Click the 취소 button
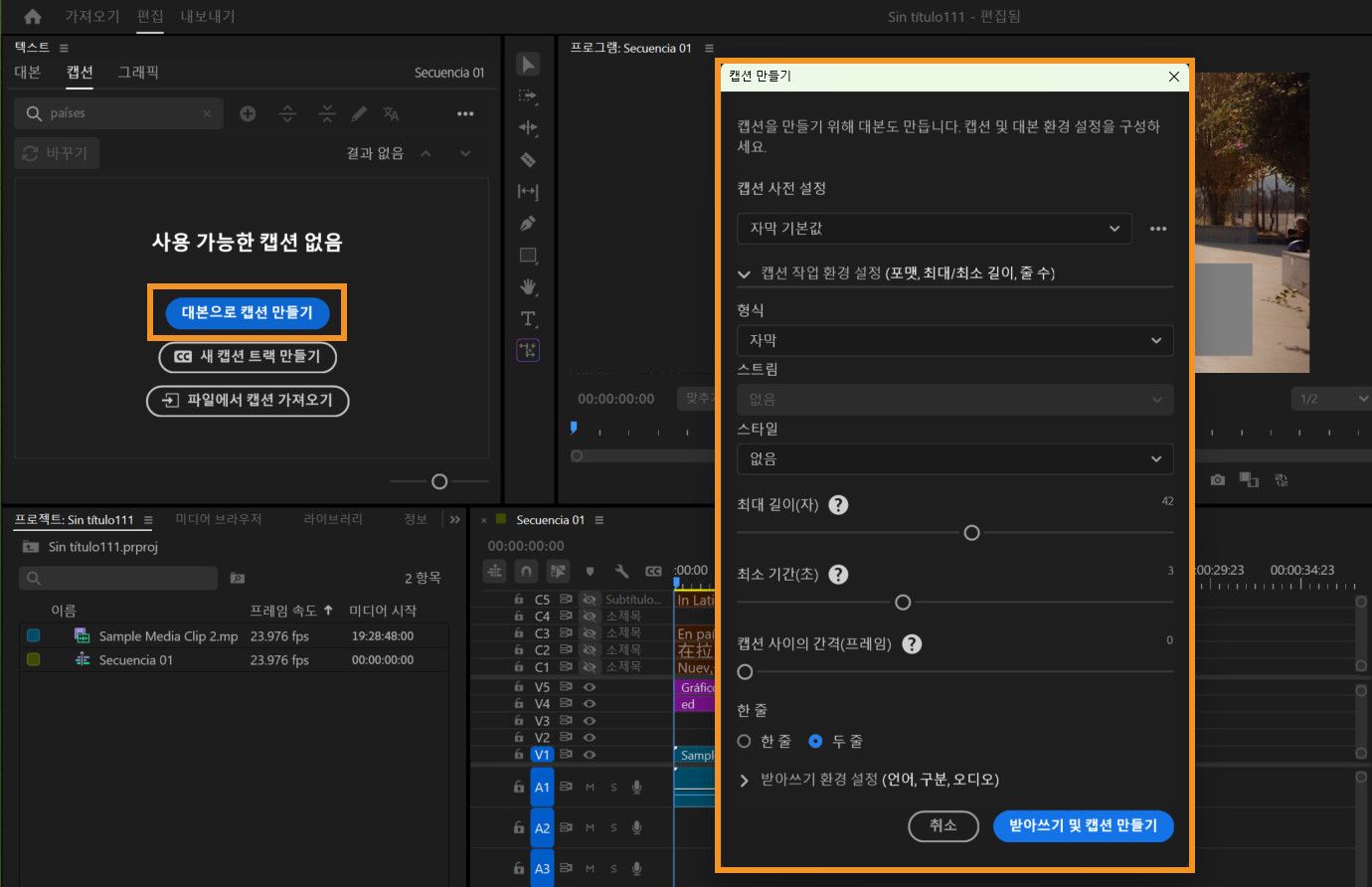The width and height of the screenshot is (1372, 887). pos(943,825)
